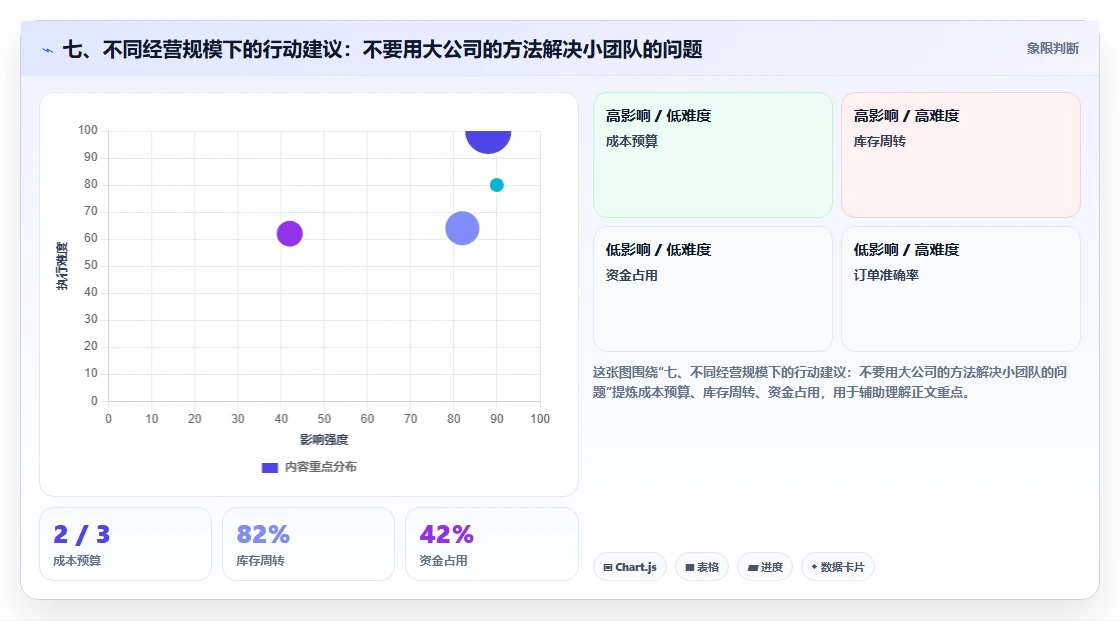Click the 象限判断 label in header

1053,49
